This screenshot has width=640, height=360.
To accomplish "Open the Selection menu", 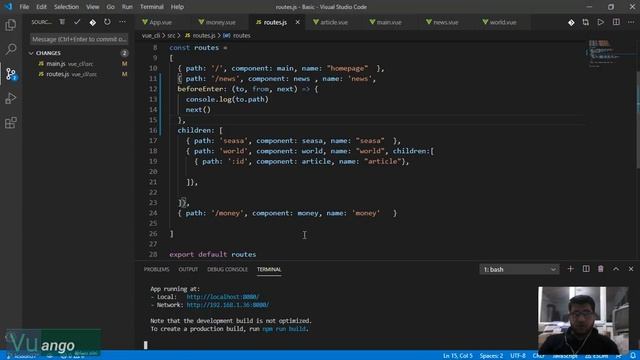I will coord(66,7).
